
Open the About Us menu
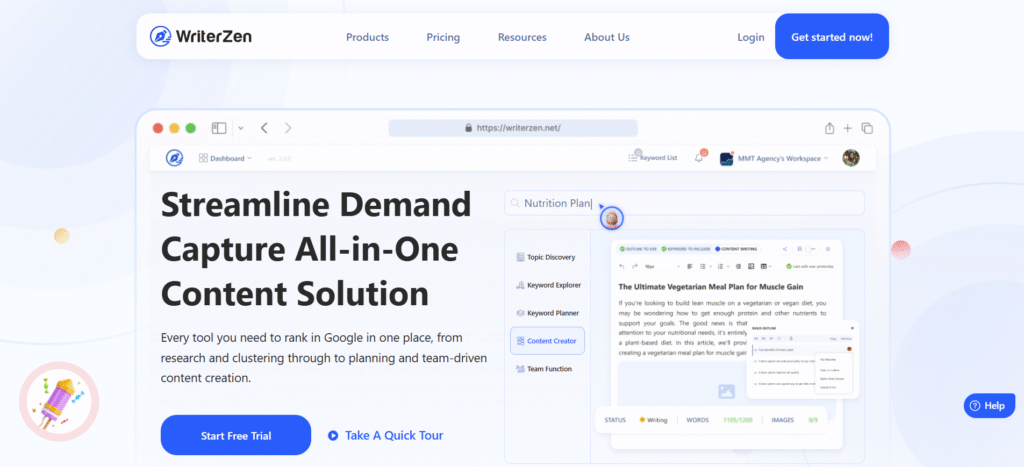point(607,37)
